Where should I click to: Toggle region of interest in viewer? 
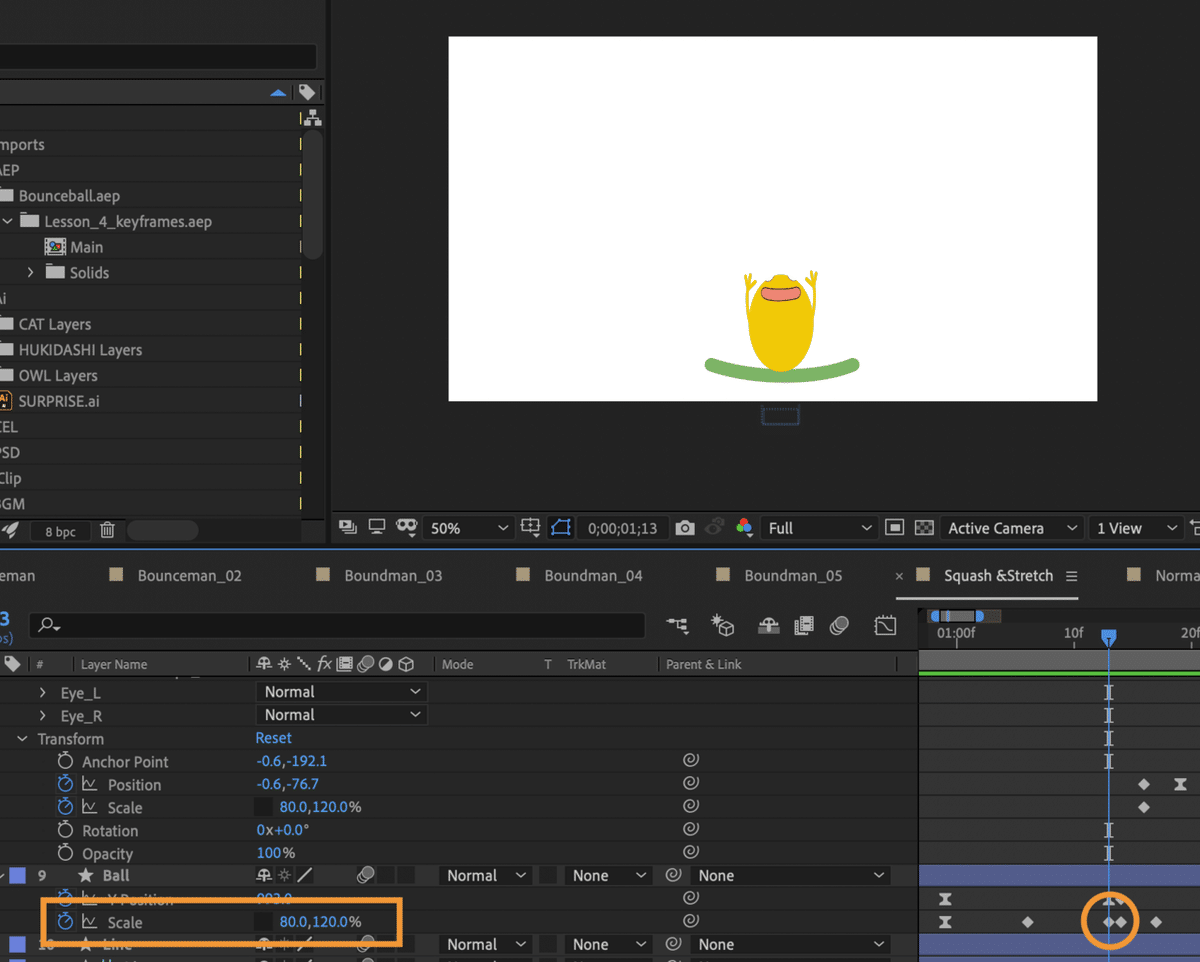point(895,527)
